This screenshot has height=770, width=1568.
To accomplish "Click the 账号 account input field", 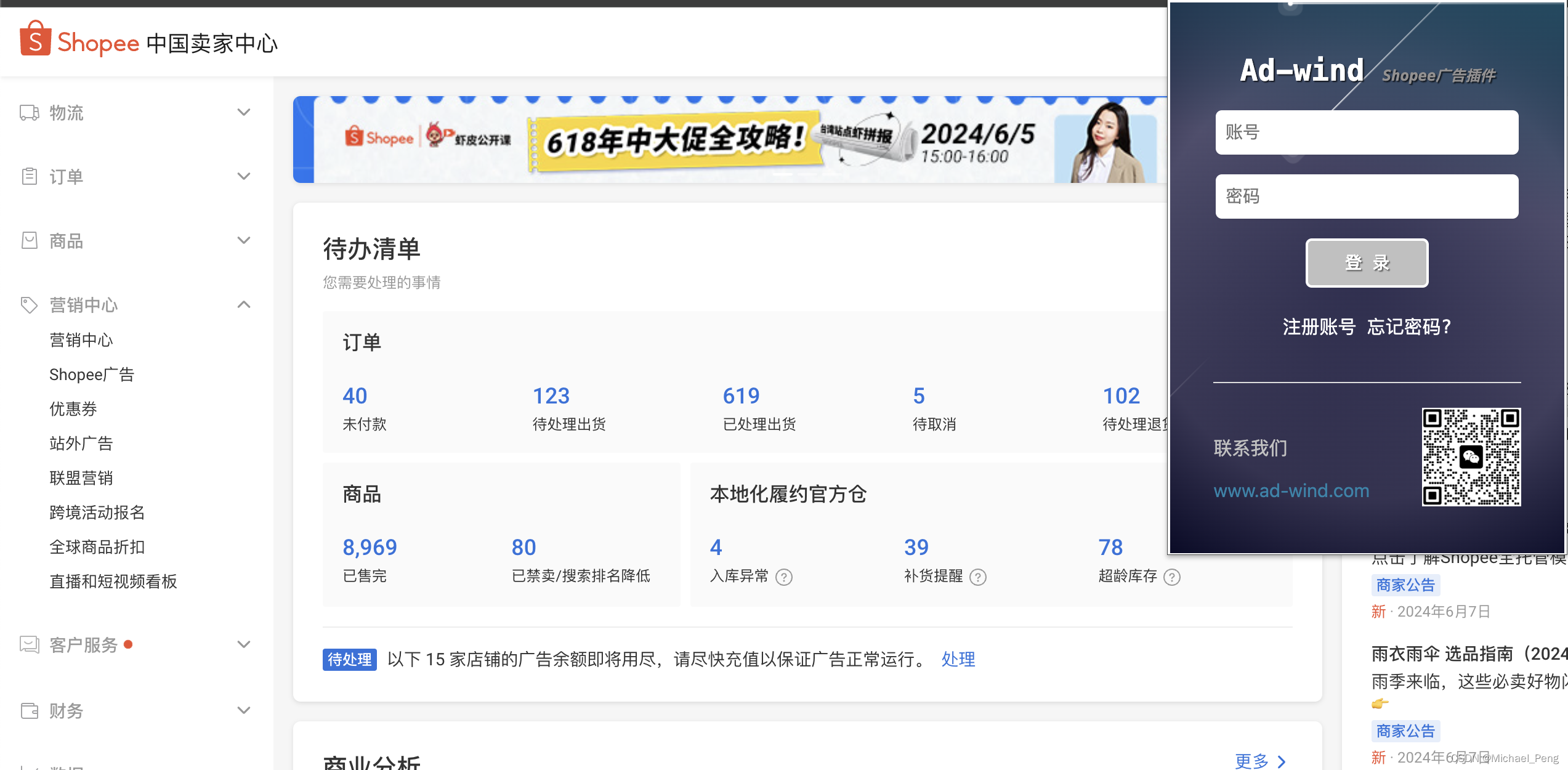I will pyautogui.click(x=1366, y=132).
